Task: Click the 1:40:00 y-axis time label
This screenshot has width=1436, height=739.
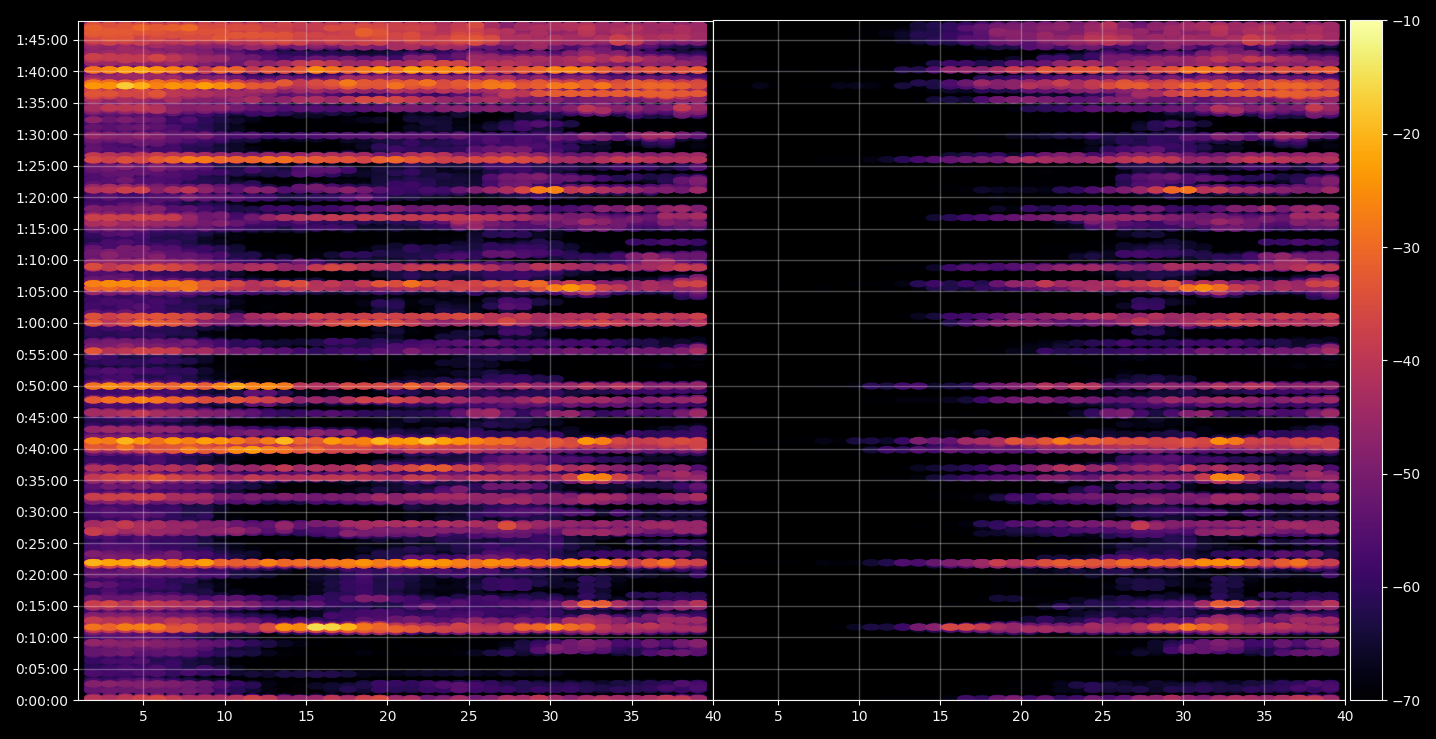Action: (x=42, y=71)
